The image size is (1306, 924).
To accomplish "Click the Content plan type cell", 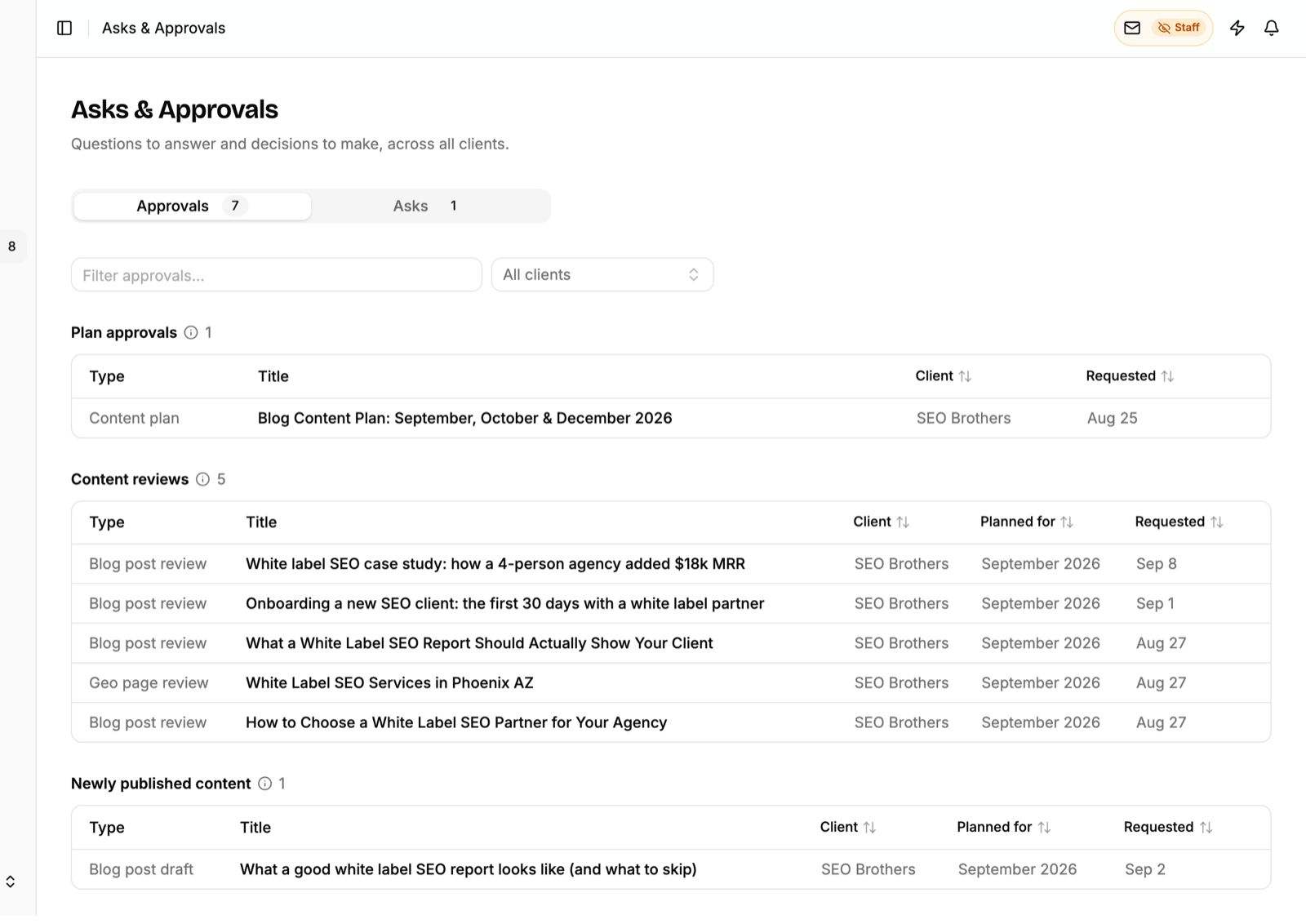I will click(134, 418).
